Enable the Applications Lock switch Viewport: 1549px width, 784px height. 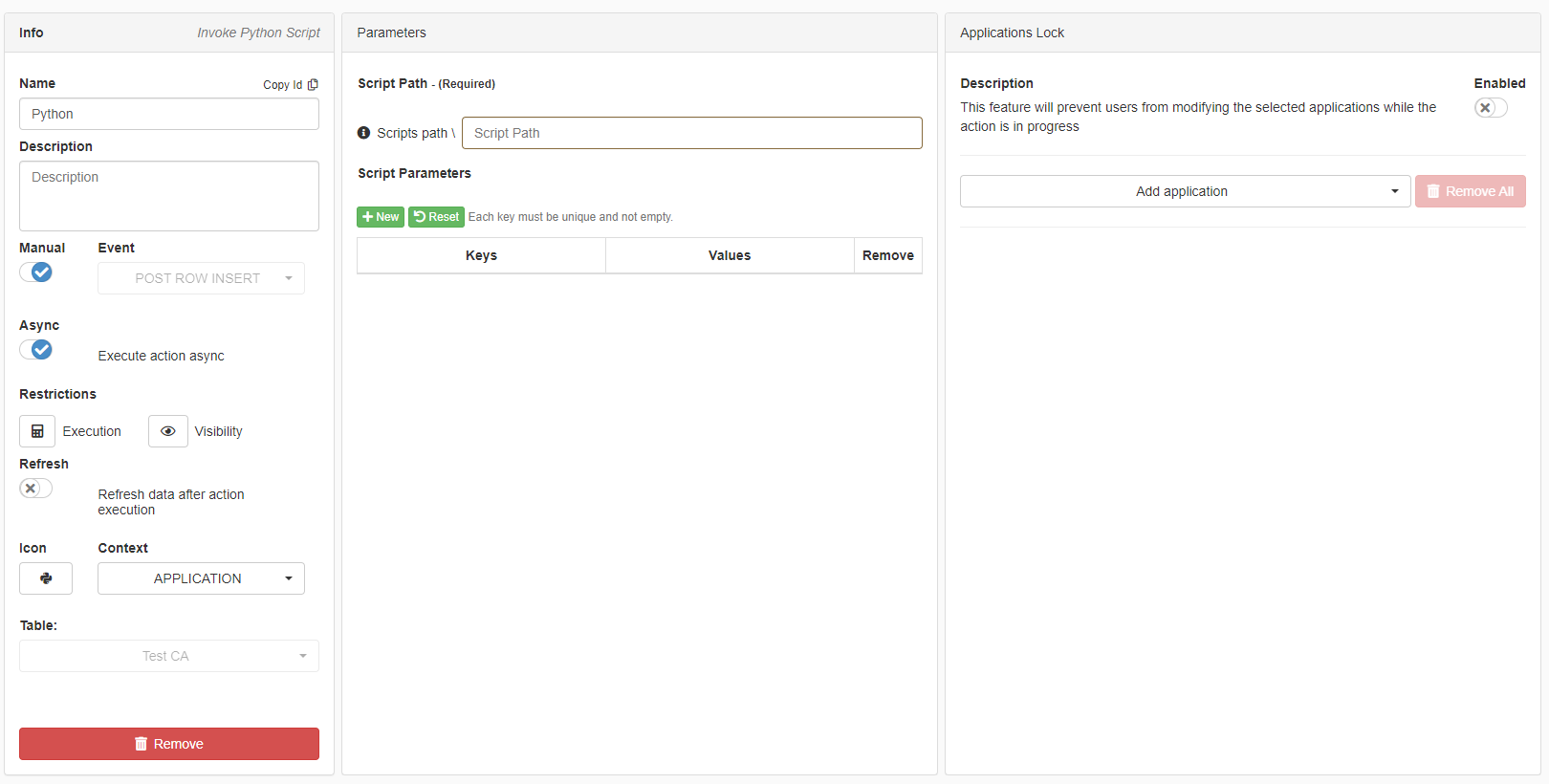tap(1490, 108)
